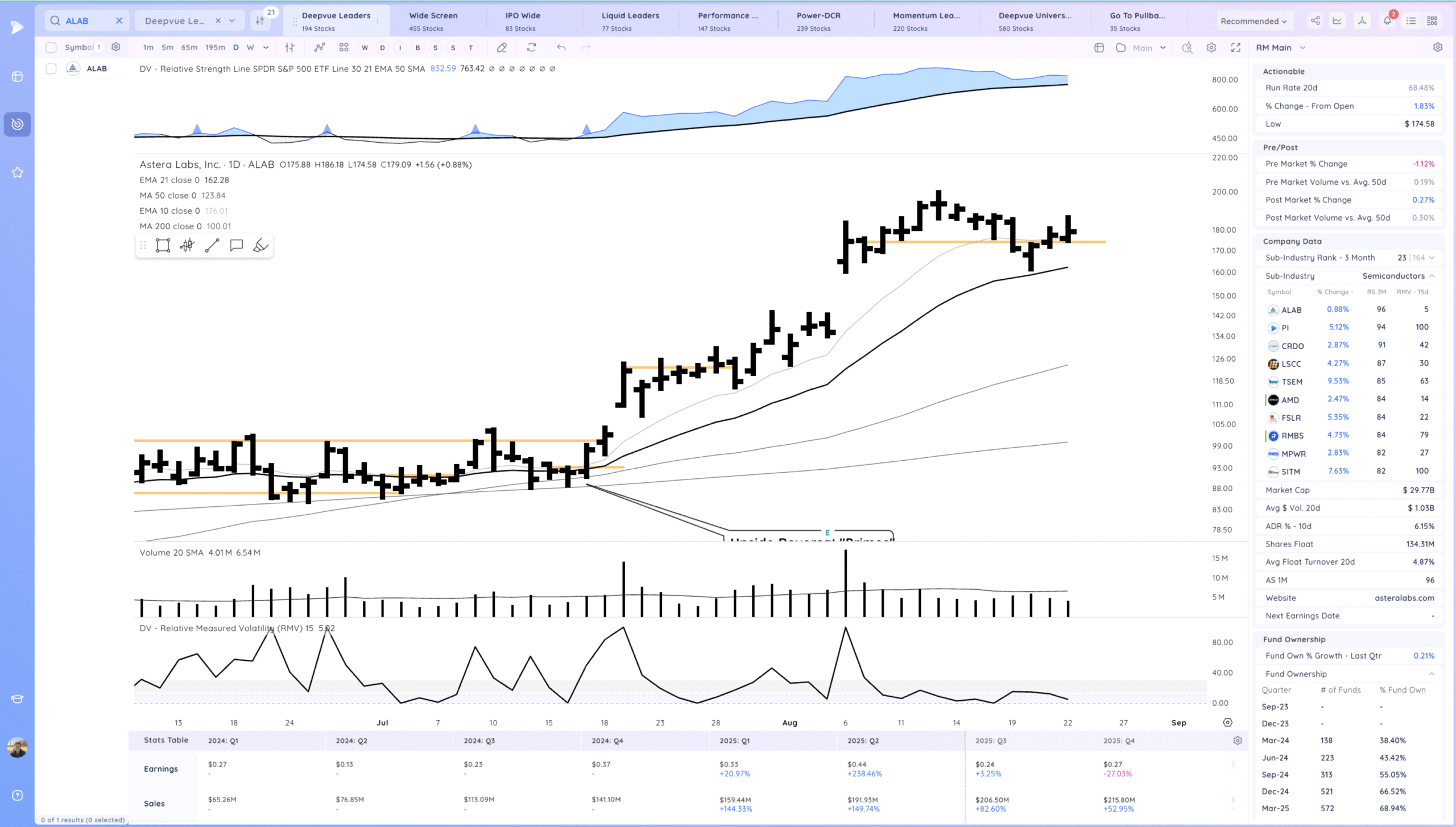Viewport: 1456px width, 827px height.
Task: Open notifications bell with 2 alerts
Action: (x=1388, y=20)
